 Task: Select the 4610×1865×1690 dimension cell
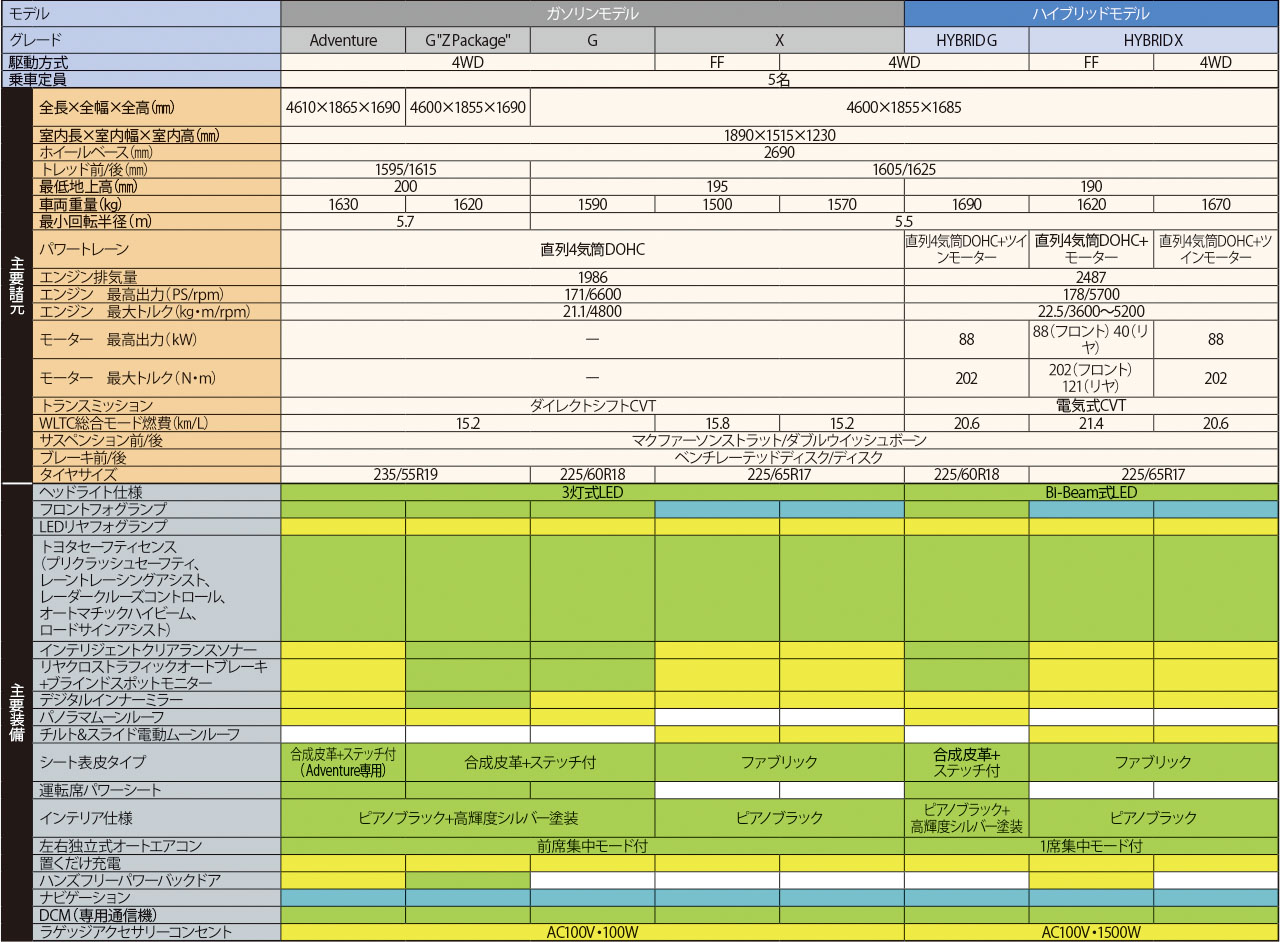click(x=343, y=107)
